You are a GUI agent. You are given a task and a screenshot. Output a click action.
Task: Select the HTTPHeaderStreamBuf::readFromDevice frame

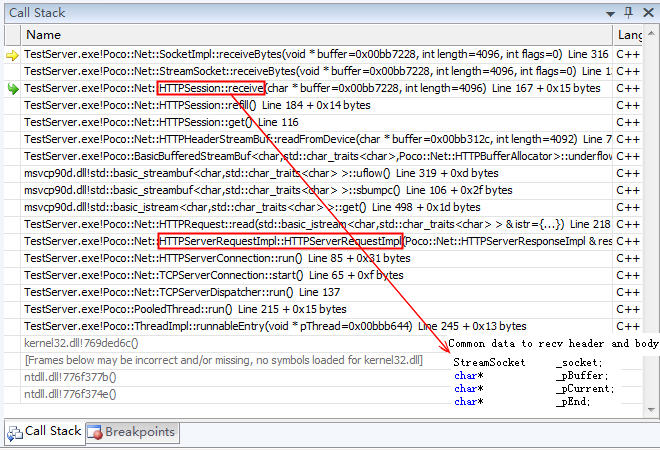tap(300, 139)
